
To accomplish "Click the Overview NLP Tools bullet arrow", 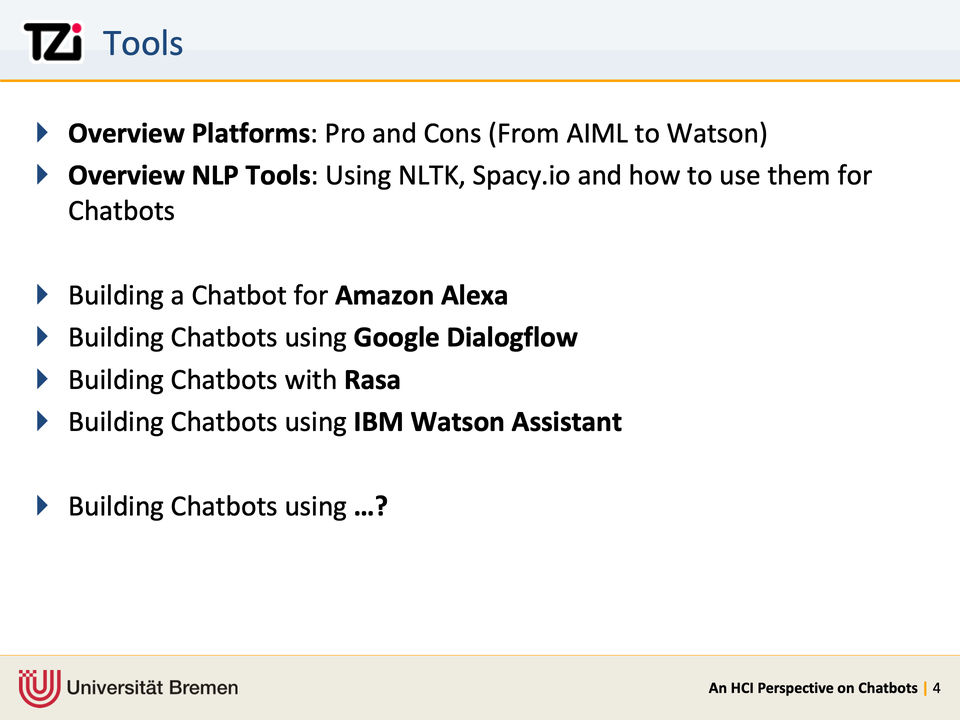I will (x=42, y=175).
